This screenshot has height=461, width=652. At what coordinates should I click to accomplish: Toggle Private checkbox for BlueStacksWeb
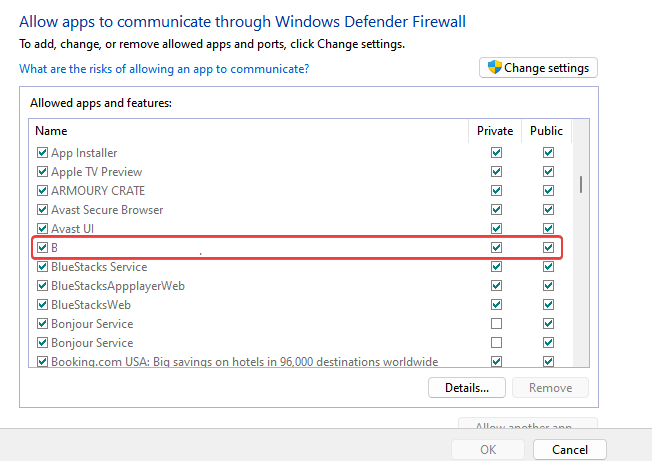point(496,305)
